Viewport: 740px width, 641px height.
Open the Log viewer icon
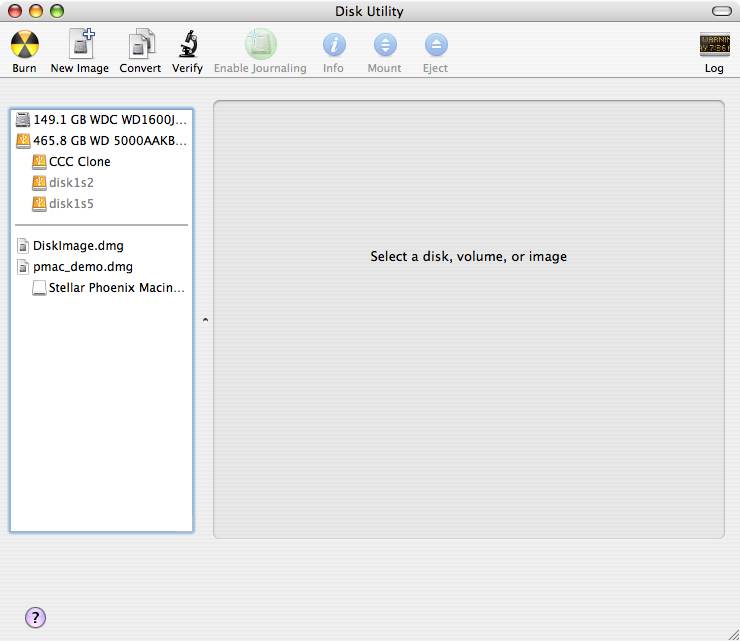(715, 45)
